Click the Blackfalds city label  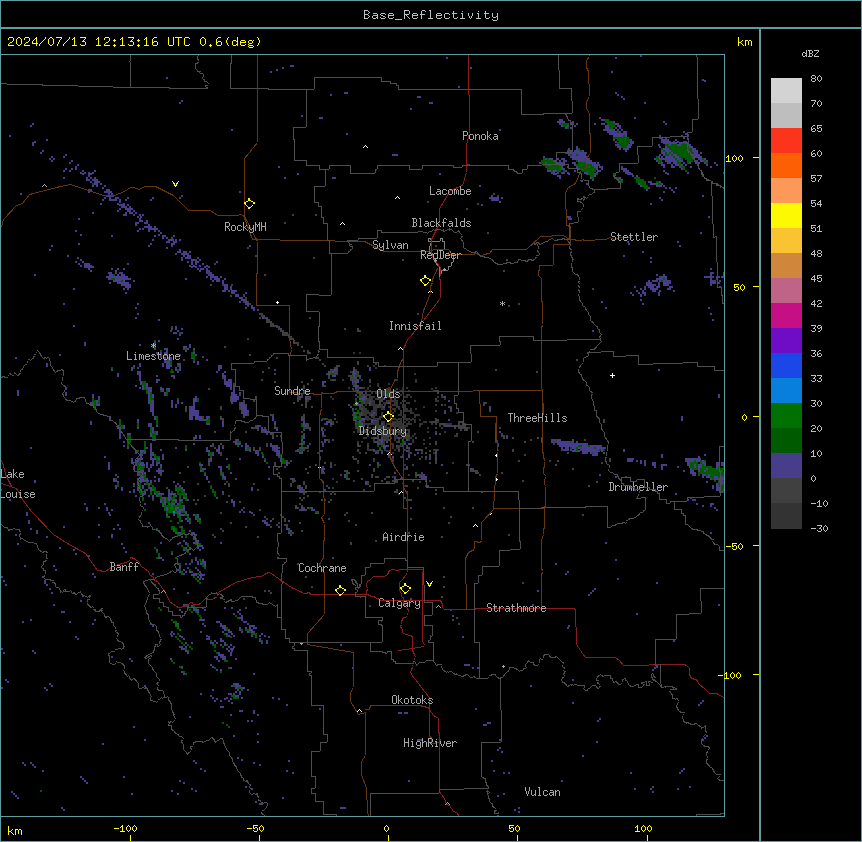pyautogui.click(x=441, y=223)
